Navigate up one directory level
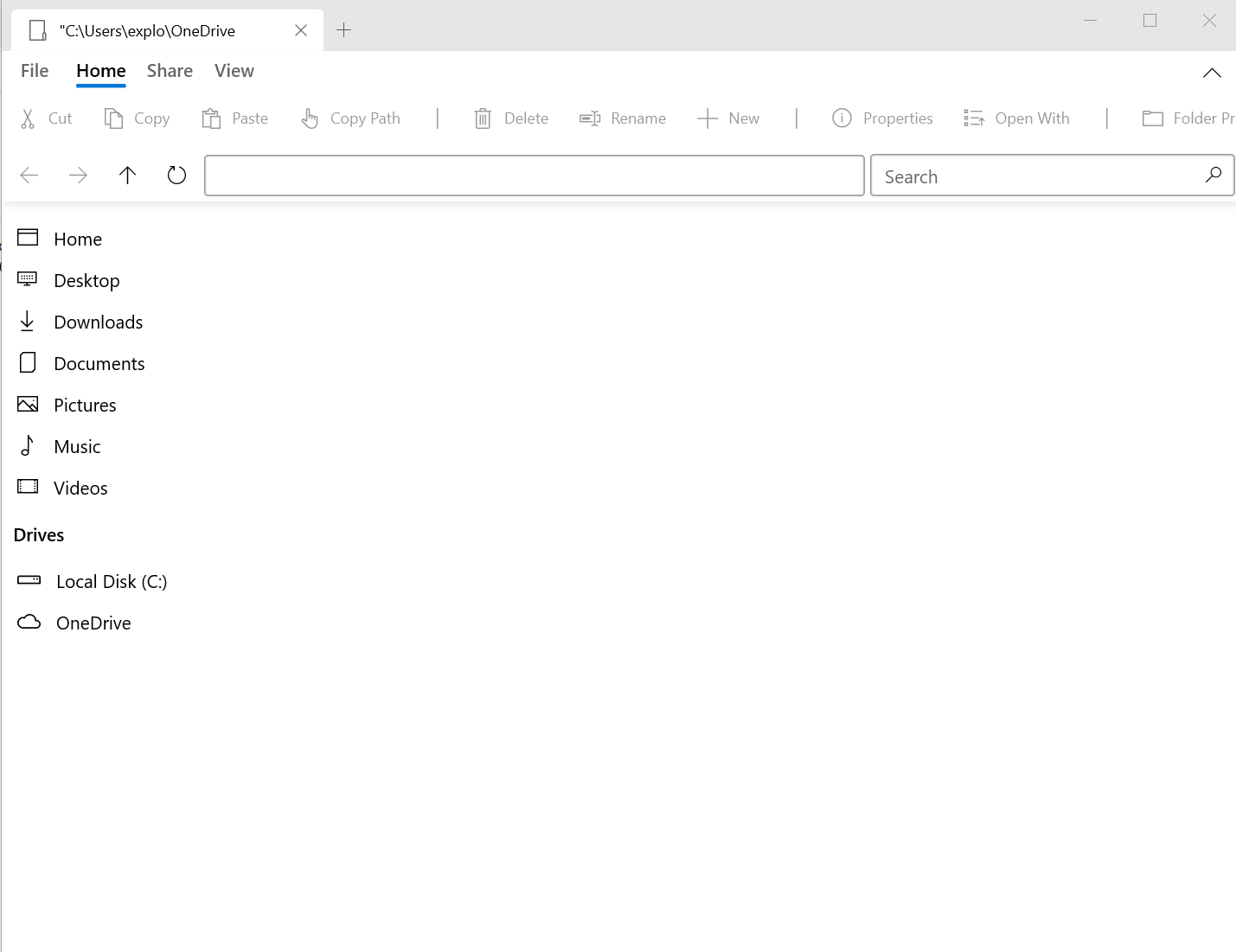The width and height of the screenshot is (1236, 952). (127, 175)
